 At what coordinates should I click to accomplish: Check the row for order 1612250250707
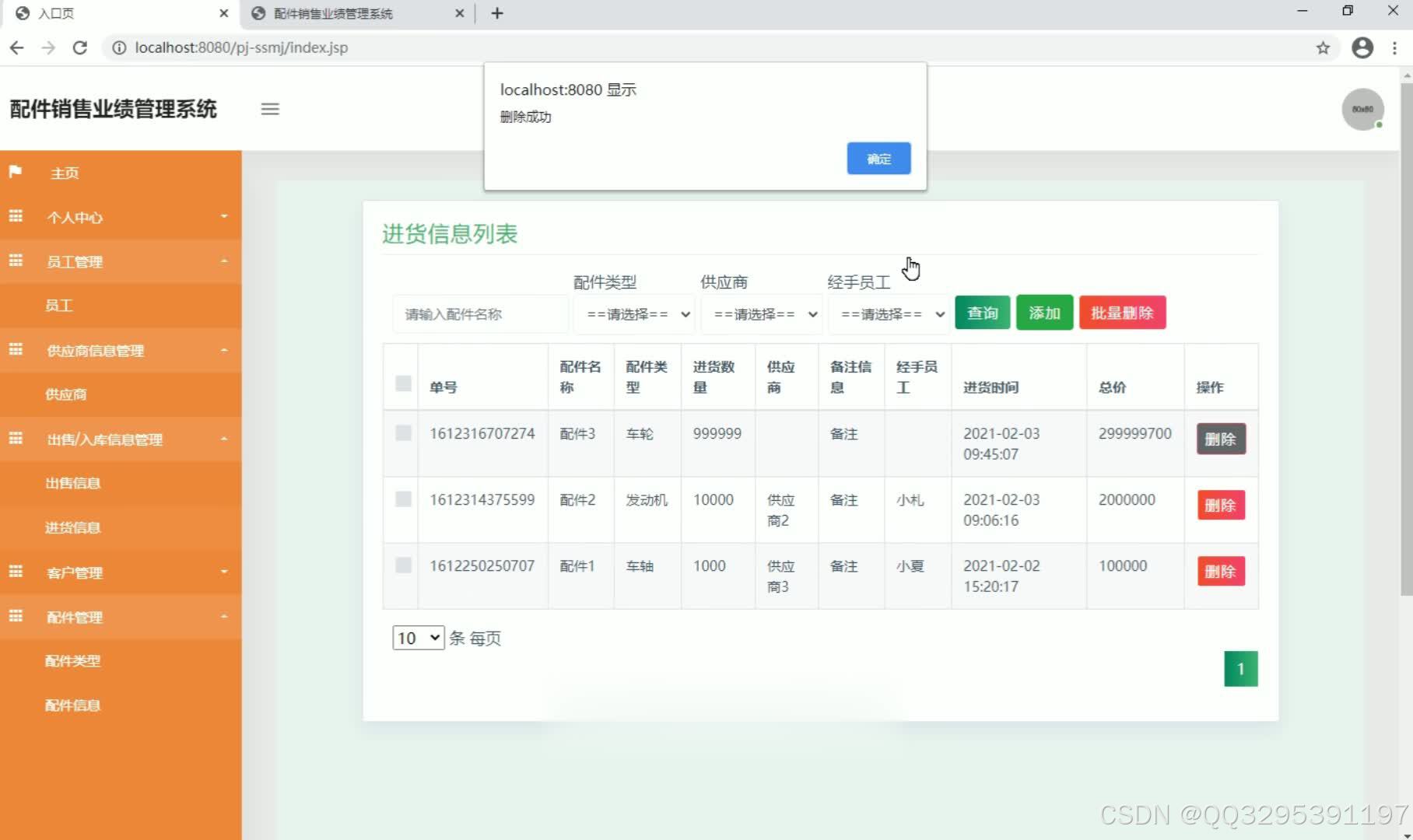(x=403, y=565)
